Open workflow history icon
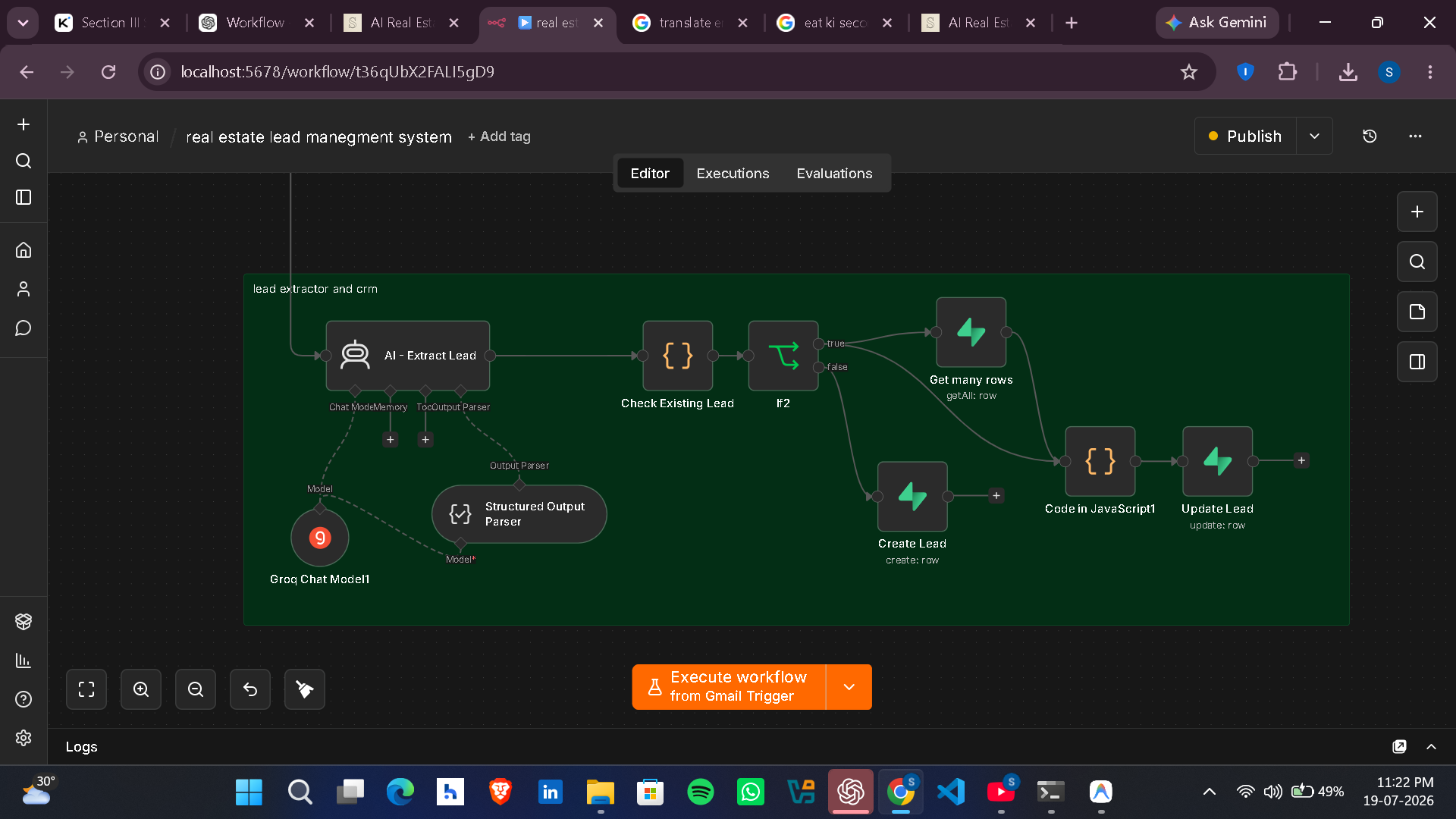This screenshot has height=819, width=1456. click(x=1370, y=136)
